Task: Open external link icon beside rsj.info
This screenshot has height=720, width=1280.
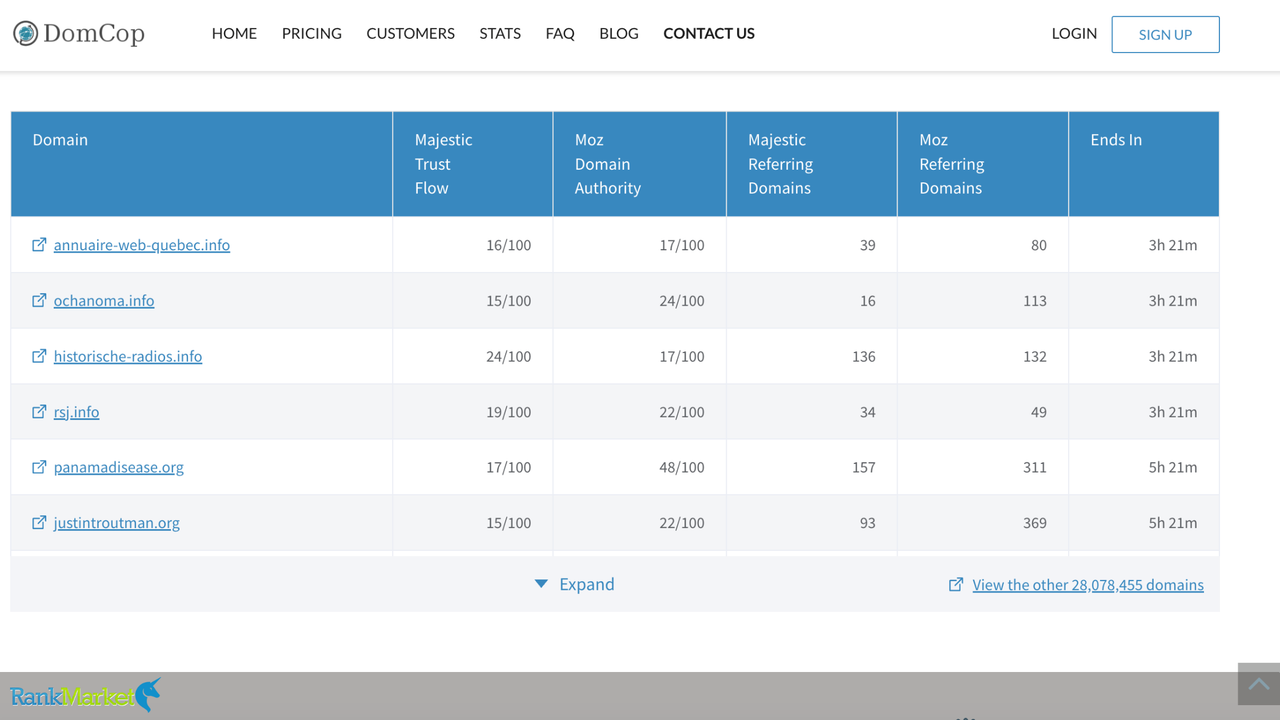Action: click(x=39, y=411)
